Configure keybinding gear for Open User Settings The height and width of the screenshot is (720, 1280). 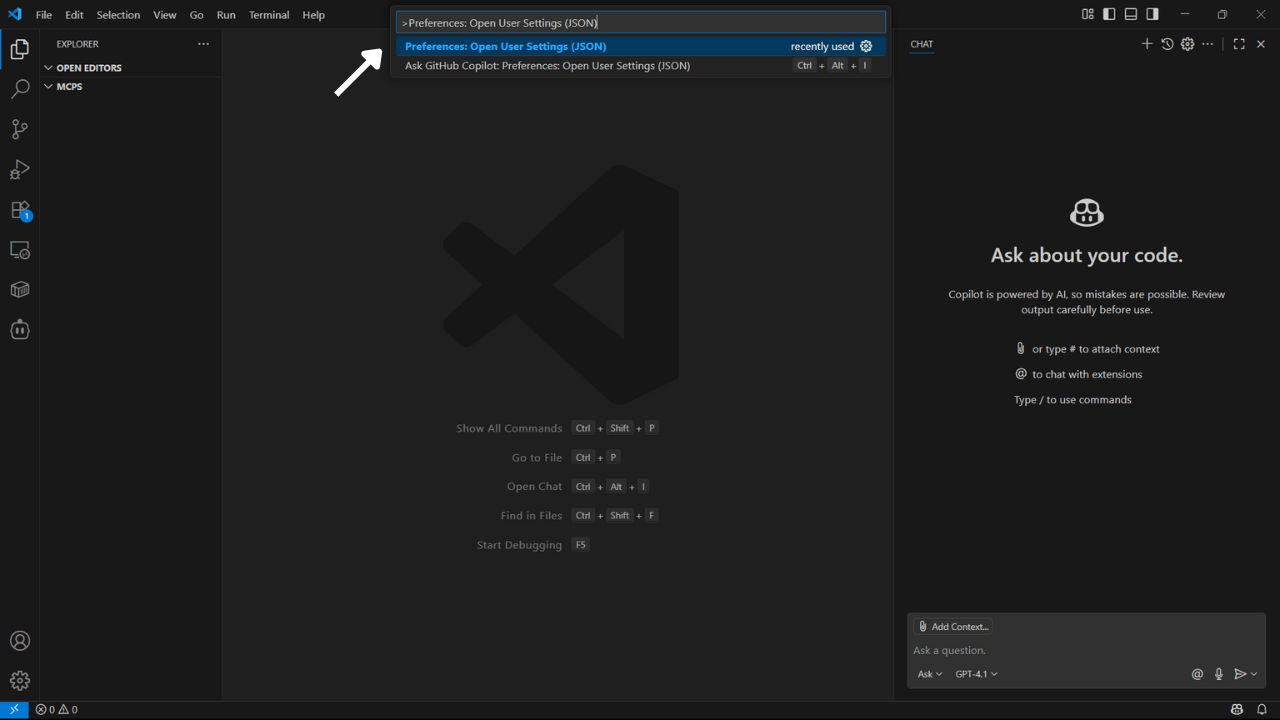tap(866, 46)
